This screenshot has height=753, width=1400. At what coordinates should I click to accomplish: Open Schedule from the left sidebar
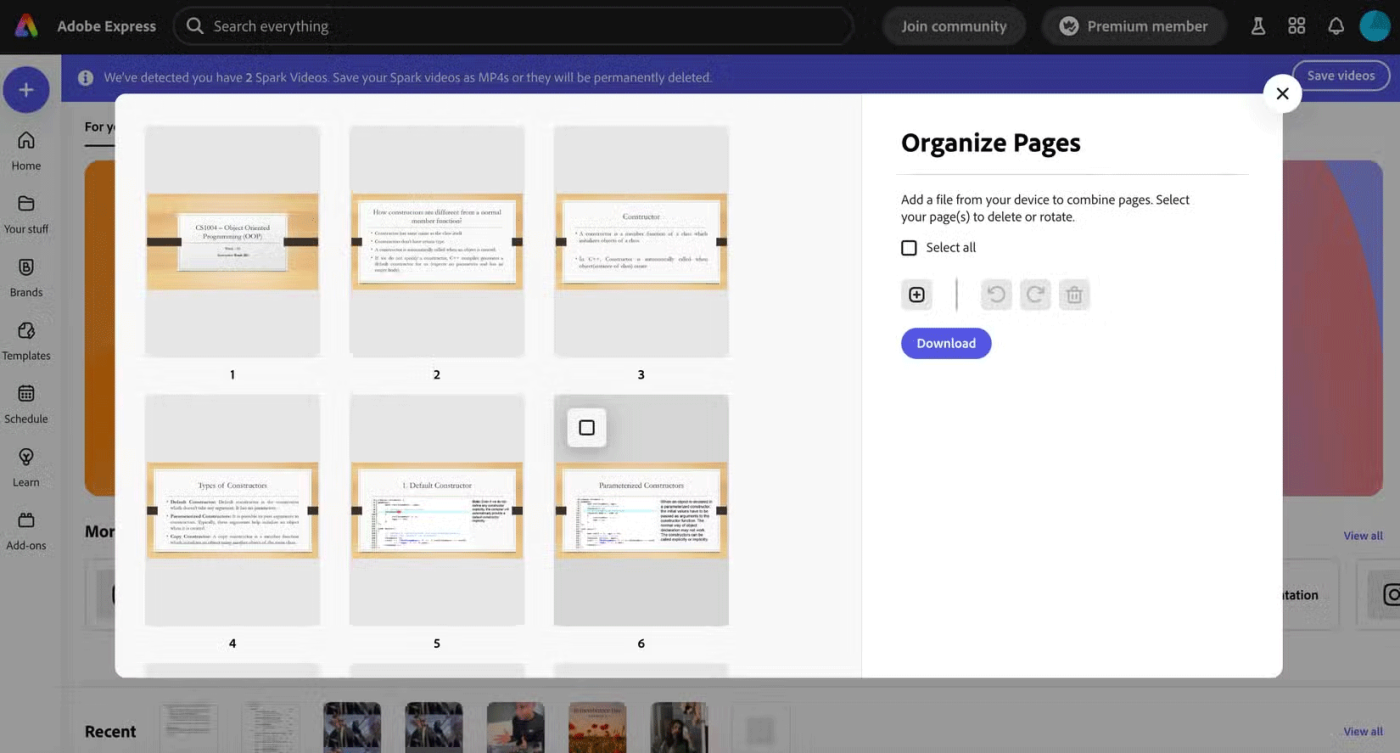pyautogui.click(x=27, y=404)
